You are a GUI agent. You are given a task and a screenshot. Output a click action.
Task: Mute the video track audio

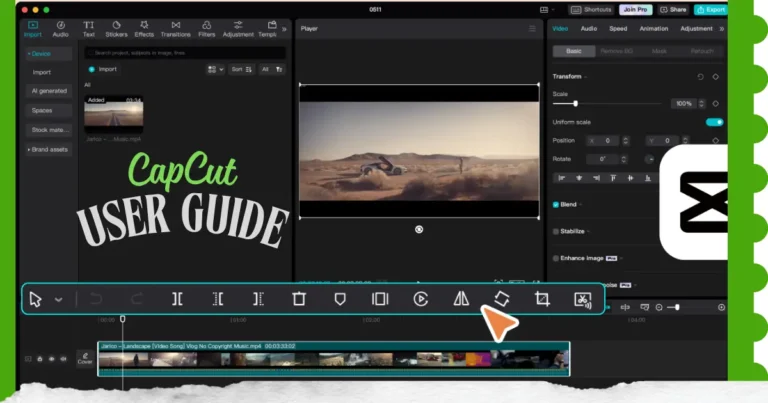click(63, 359)
